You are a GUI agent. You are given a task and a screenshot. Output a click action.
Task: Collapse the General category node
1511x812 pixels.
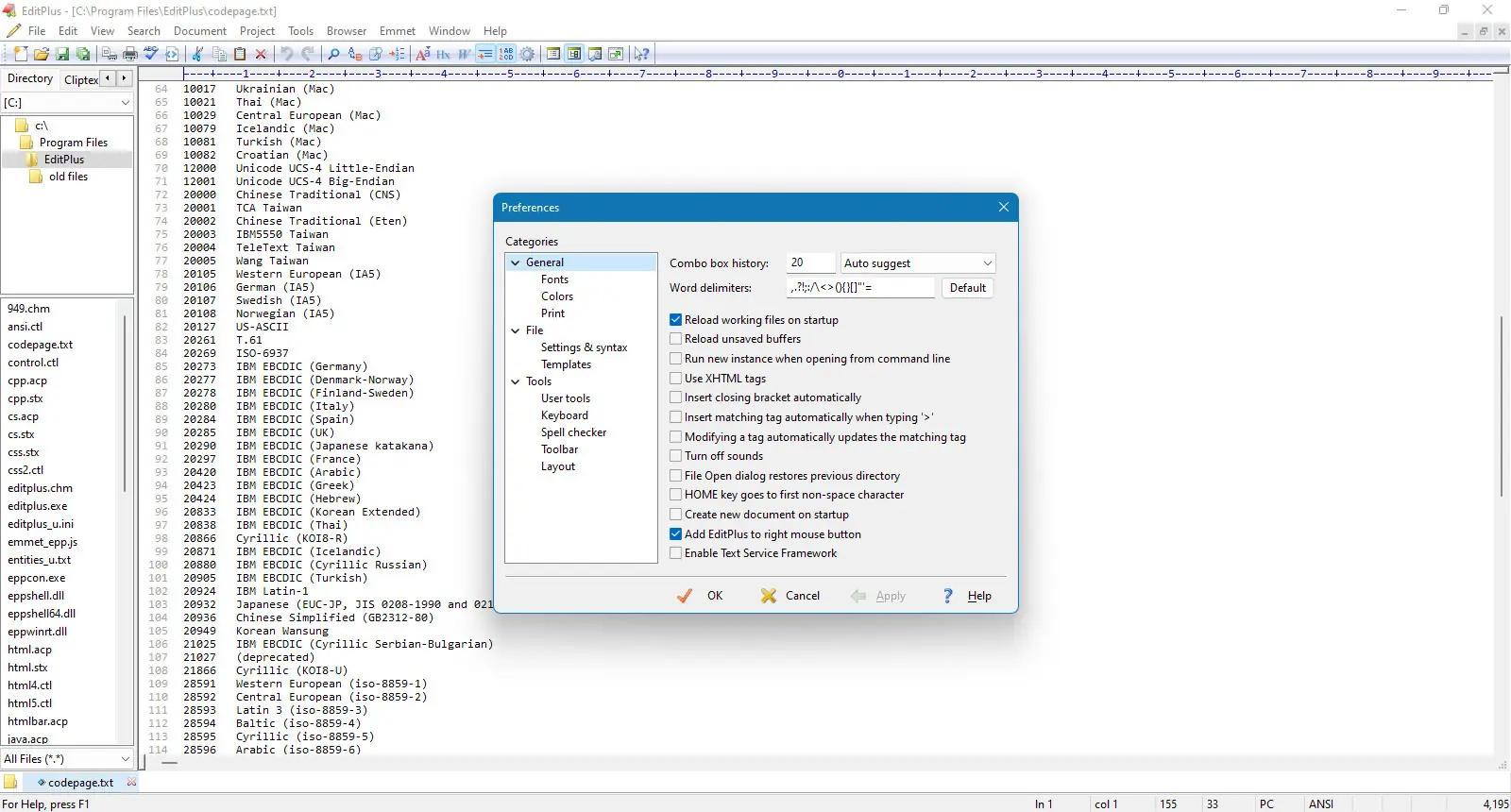pos(516,262)
